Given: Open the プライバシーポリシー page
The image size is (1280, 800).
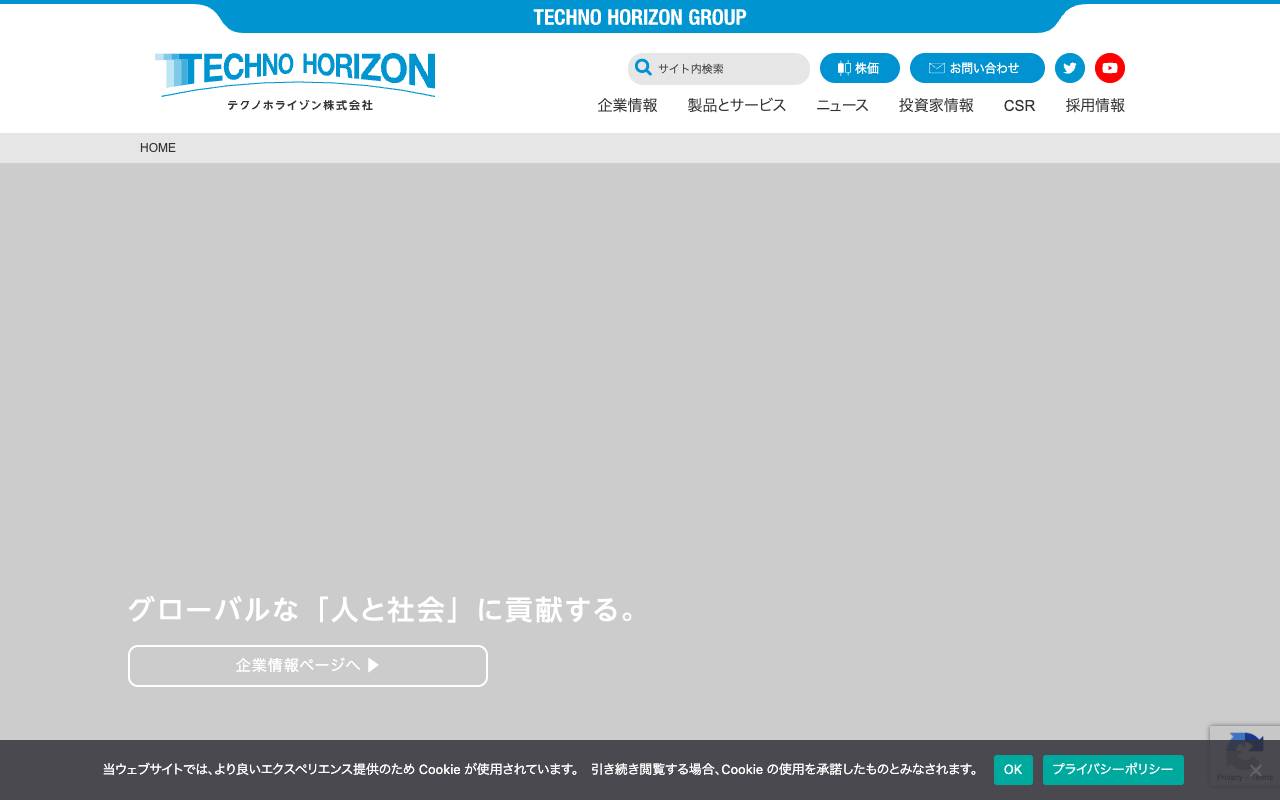Looking at the screenshot, I should [1113, 770].
